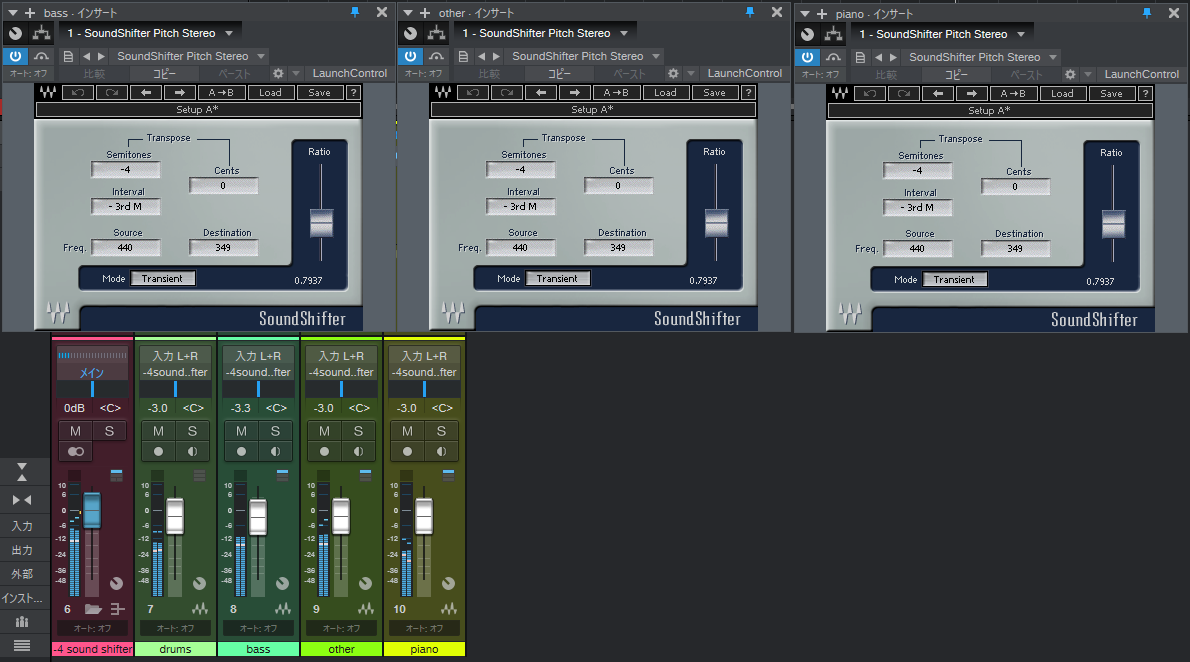Click the redo icon in the other plugin toolbar
Viewport: 1190px width, 662px height.
tap(506, 93)
